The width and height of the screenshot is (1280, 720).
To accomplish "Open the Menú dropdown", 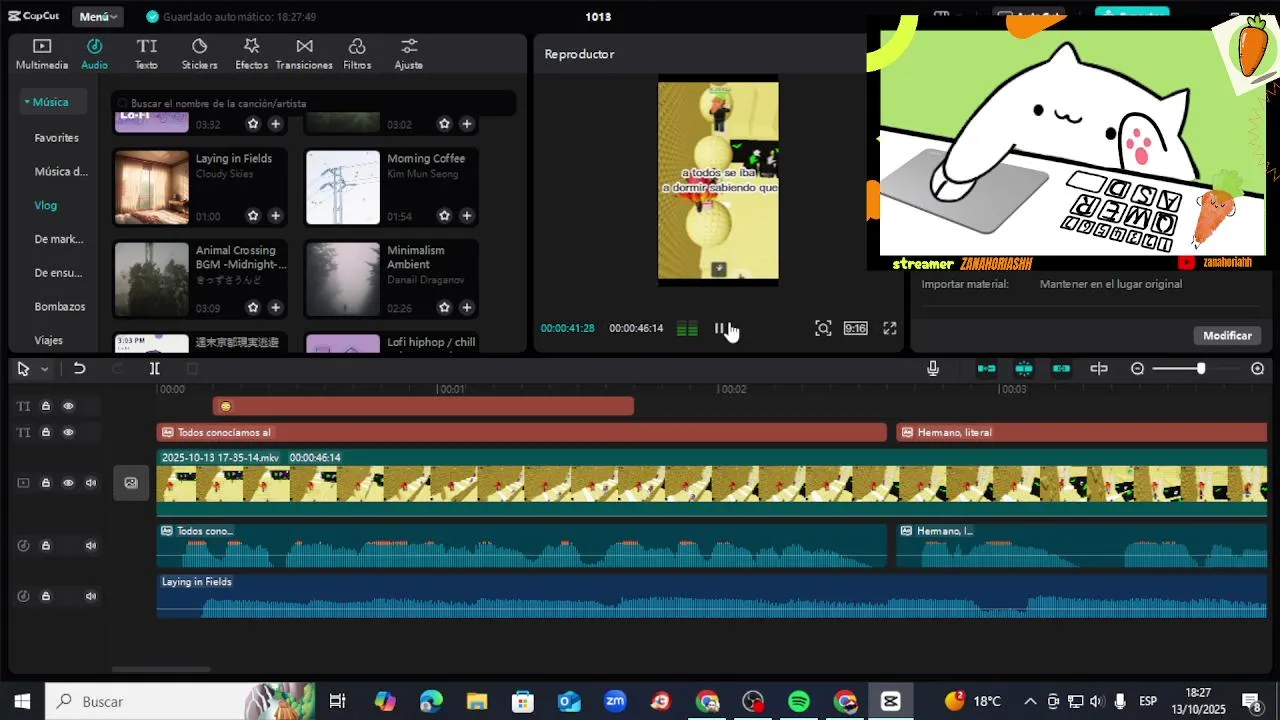I will point(98,16).
